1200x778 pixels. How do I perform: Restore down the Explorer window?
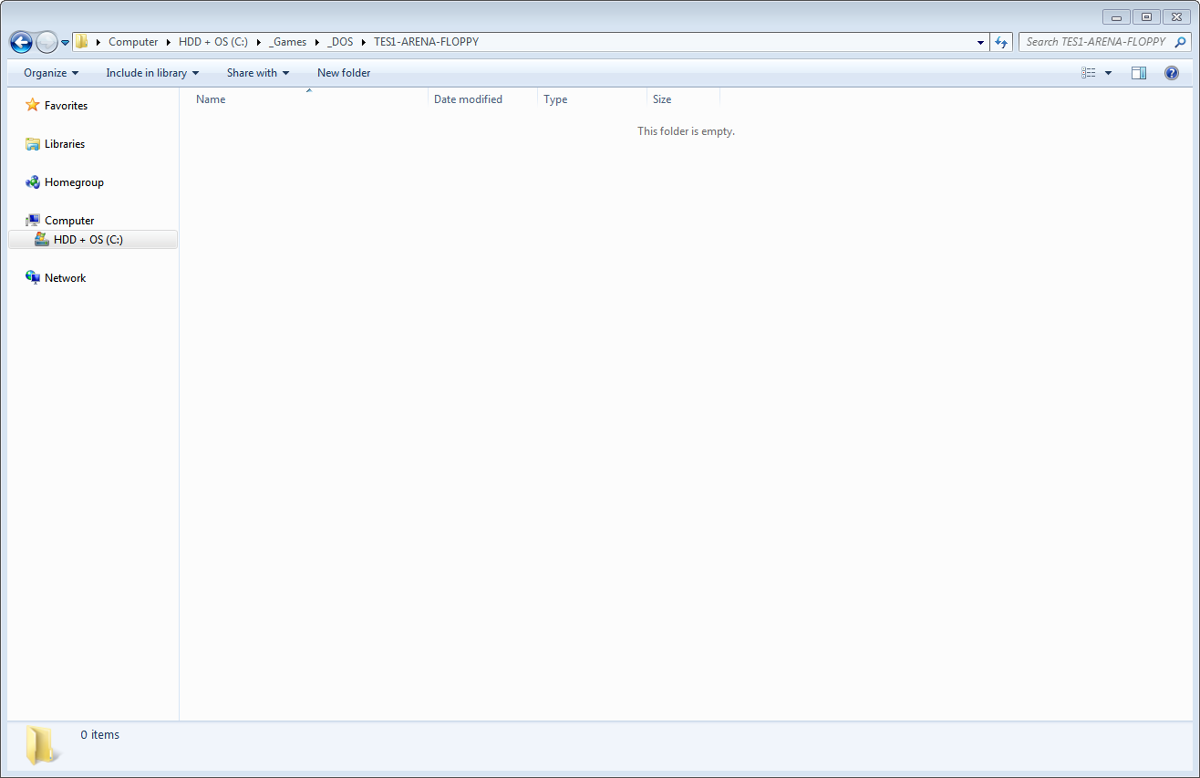tap(1145, 16)
